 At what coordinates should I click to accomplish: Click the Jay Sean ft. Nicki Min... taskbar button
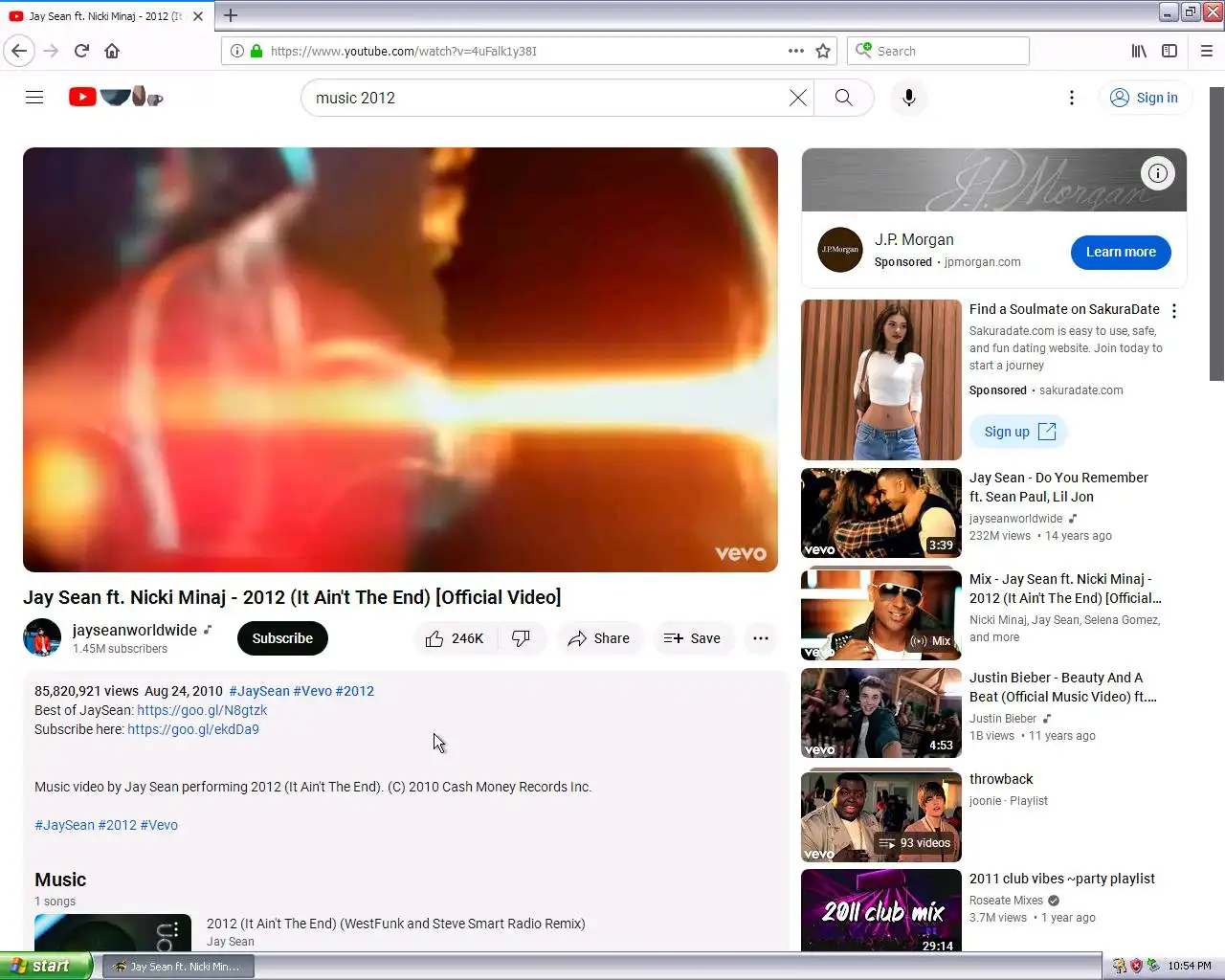coord(178,967)
